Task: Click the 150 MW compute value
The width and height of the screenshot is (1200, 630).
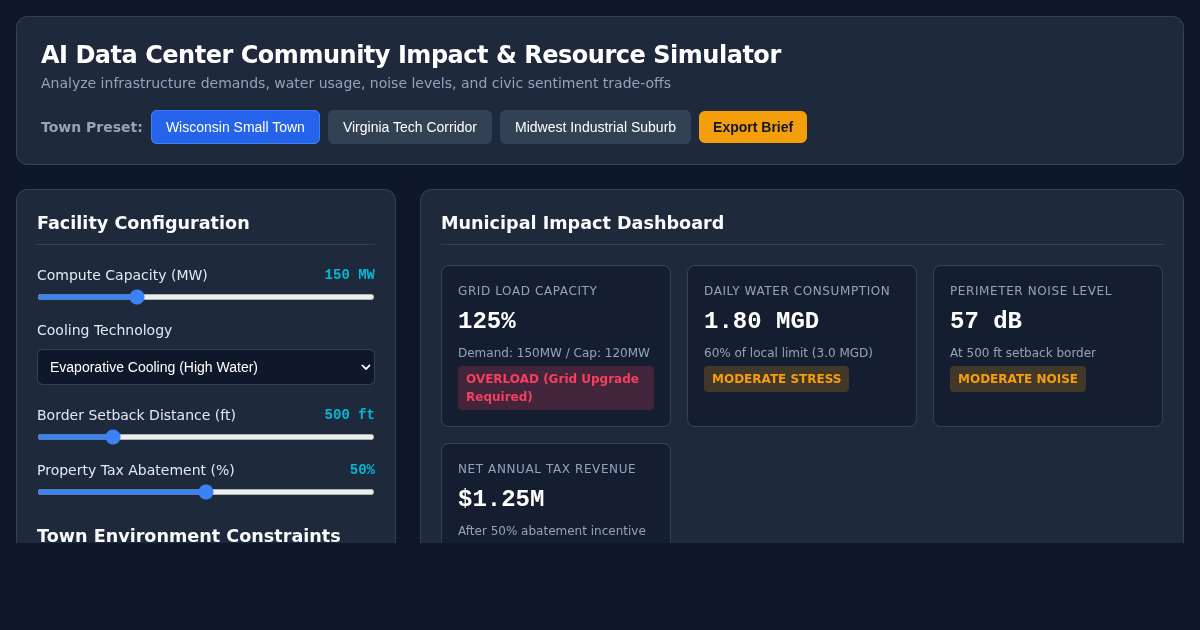Action: pyautogui.click(x=349, y=275)
